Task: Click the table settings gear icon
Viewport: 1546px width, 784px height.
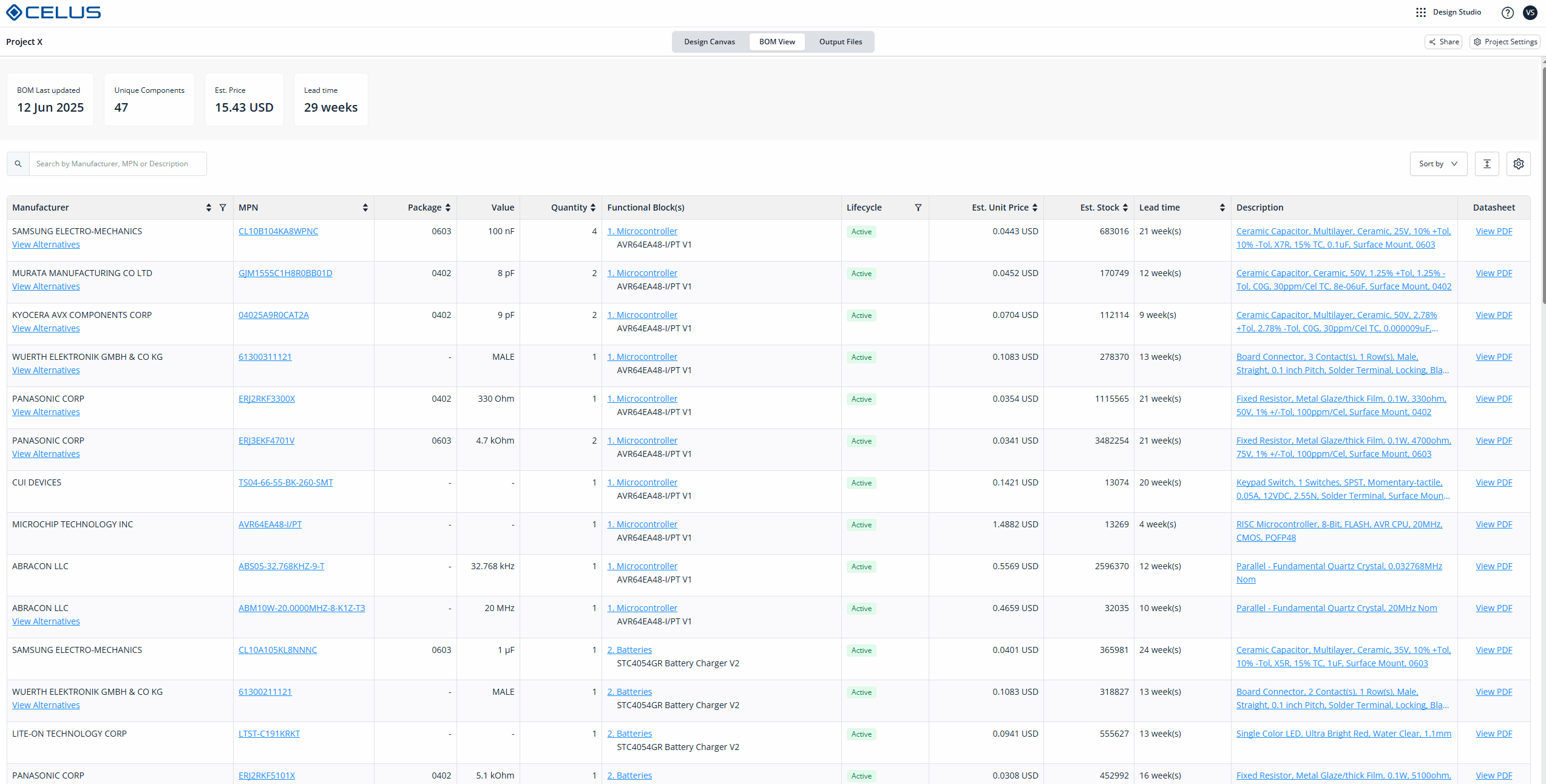Action: [1518, 164]
